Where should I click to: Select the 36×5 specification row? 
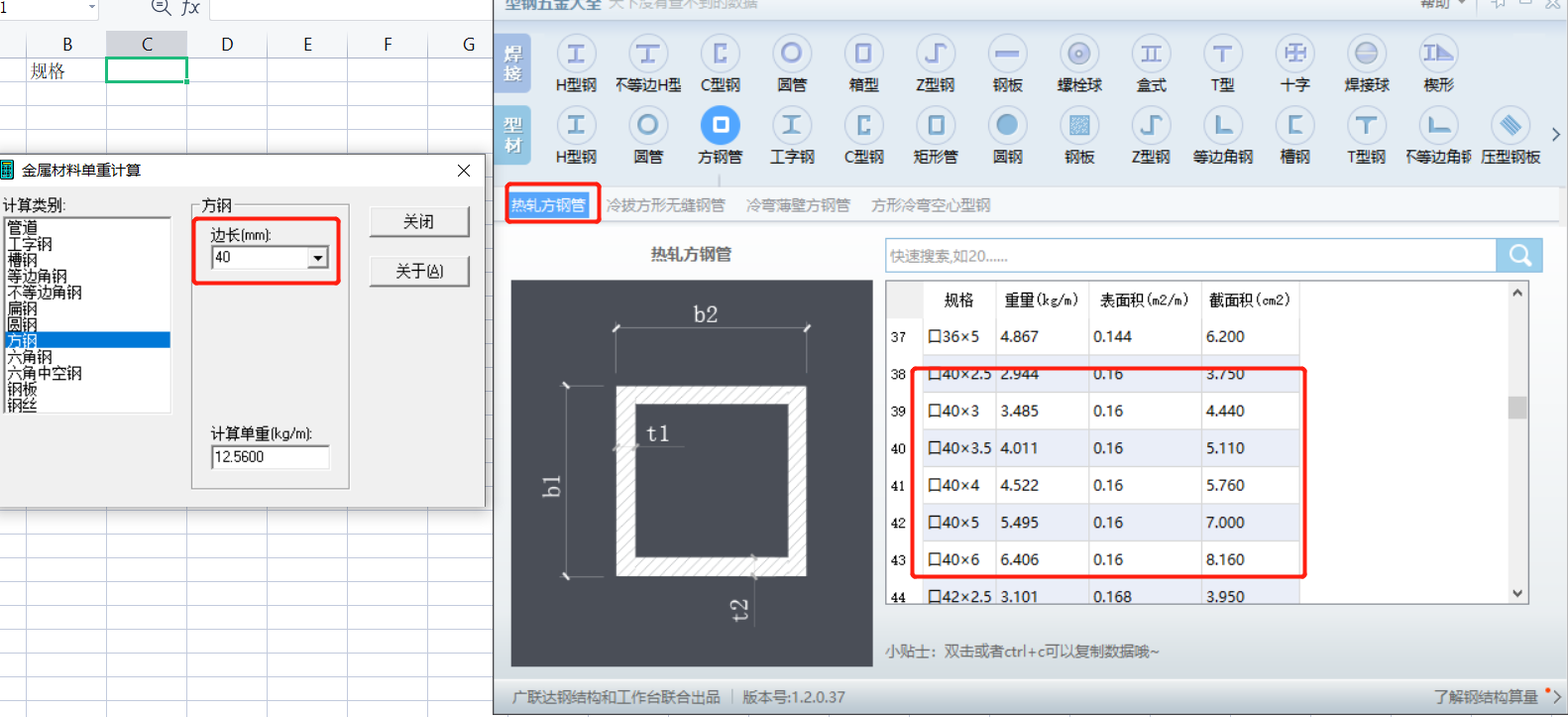1092,336
